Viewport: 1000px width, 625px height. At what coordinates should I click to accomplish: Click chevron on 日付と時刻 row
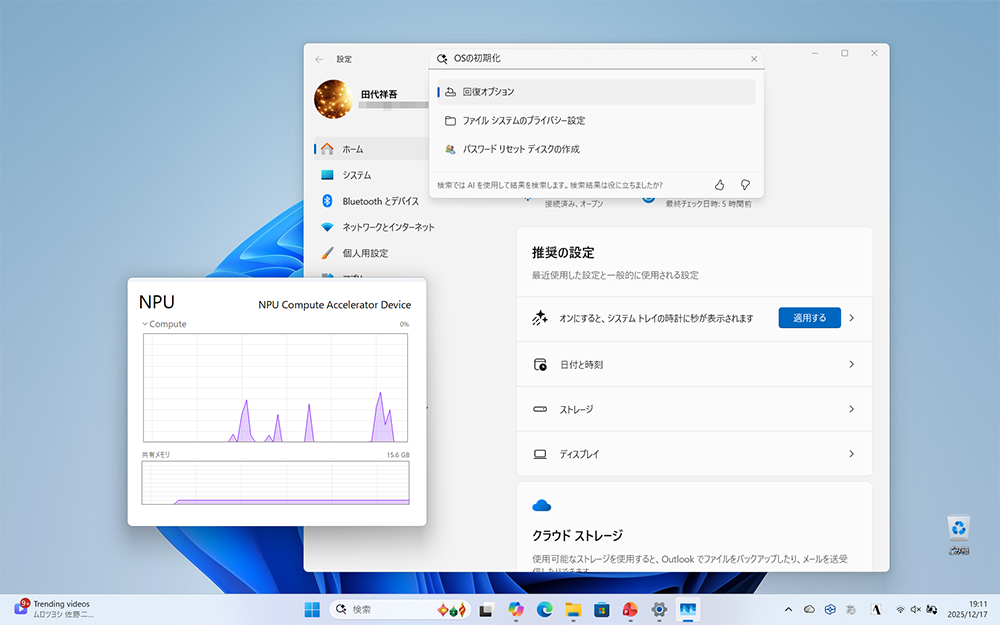coord(851,364)
